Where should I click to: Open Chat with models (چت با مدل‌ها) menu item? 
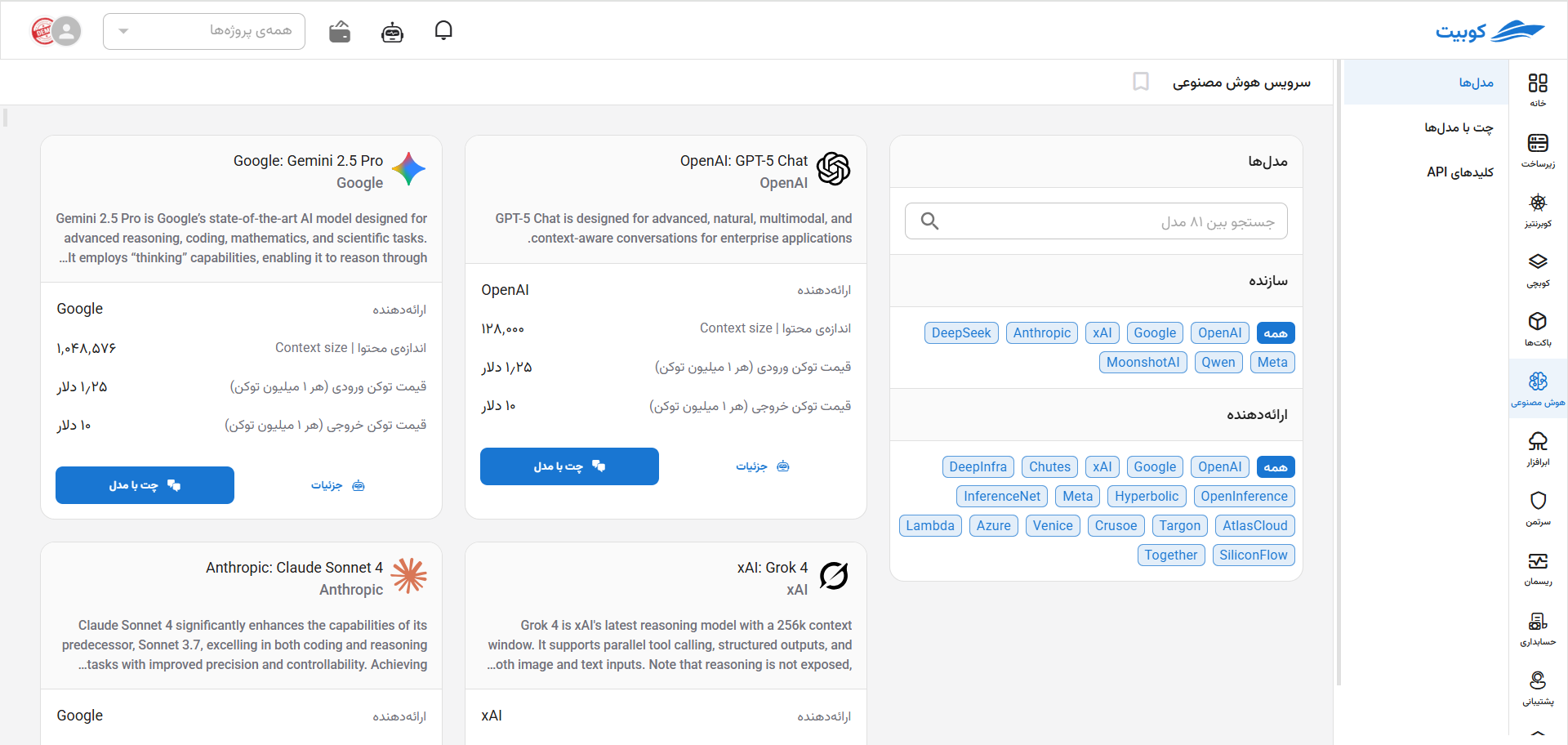pyautogui.click(x=1459, y=127)
